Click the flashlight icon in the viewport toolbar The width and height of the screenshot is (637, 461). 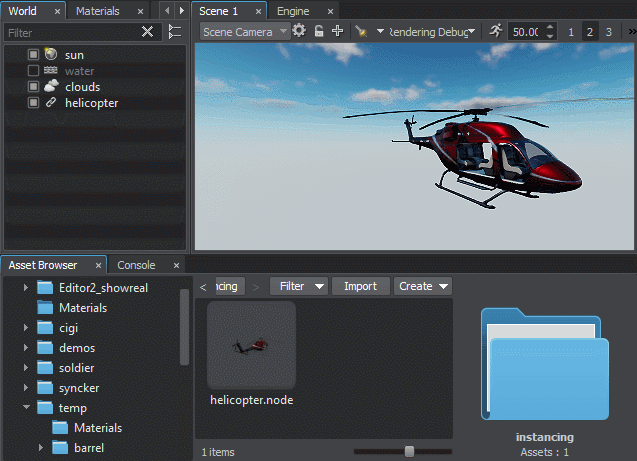tap(361, 31)
